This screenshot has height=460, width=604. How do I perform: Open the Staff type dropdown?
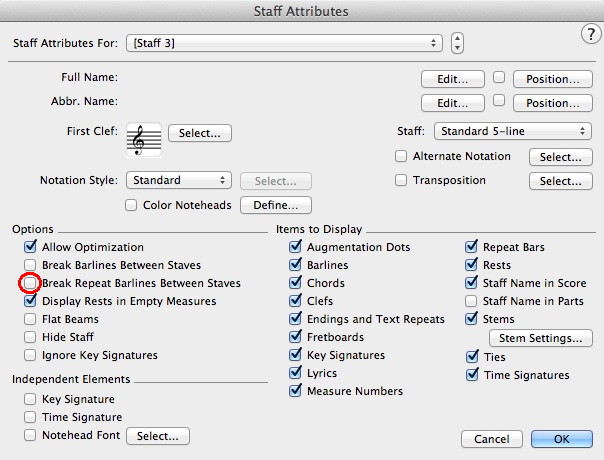(512, 131)
